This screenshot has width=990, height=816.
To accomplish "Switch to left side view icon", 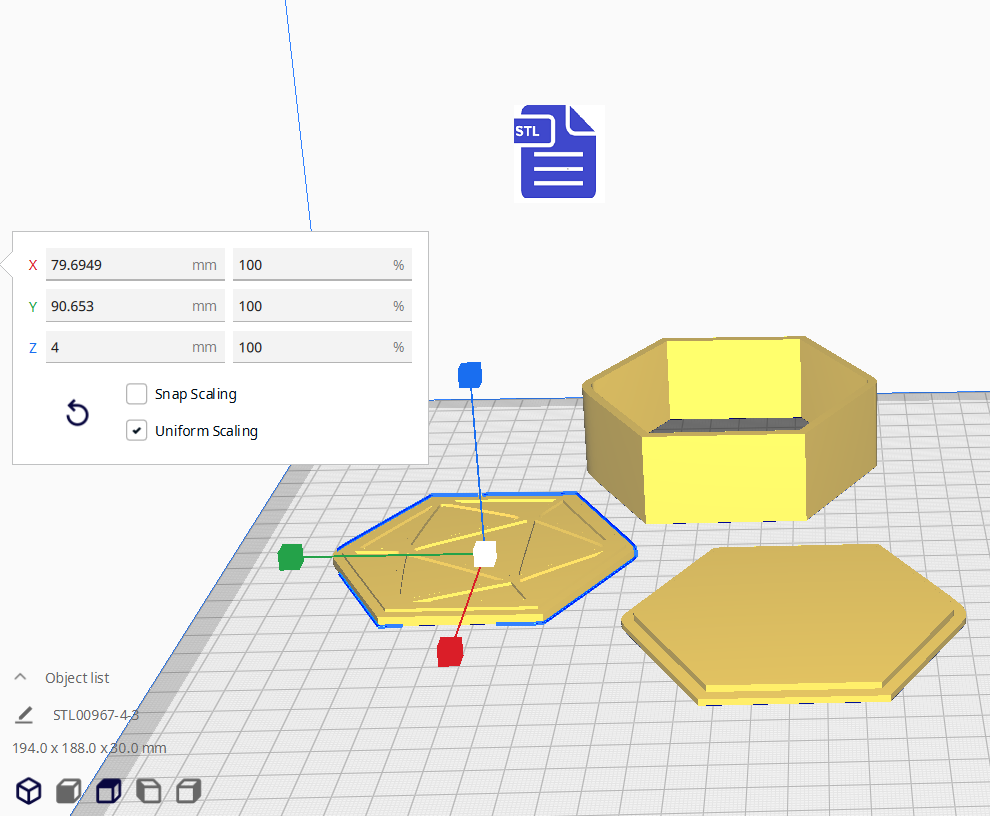I will (x=148, y=791).
